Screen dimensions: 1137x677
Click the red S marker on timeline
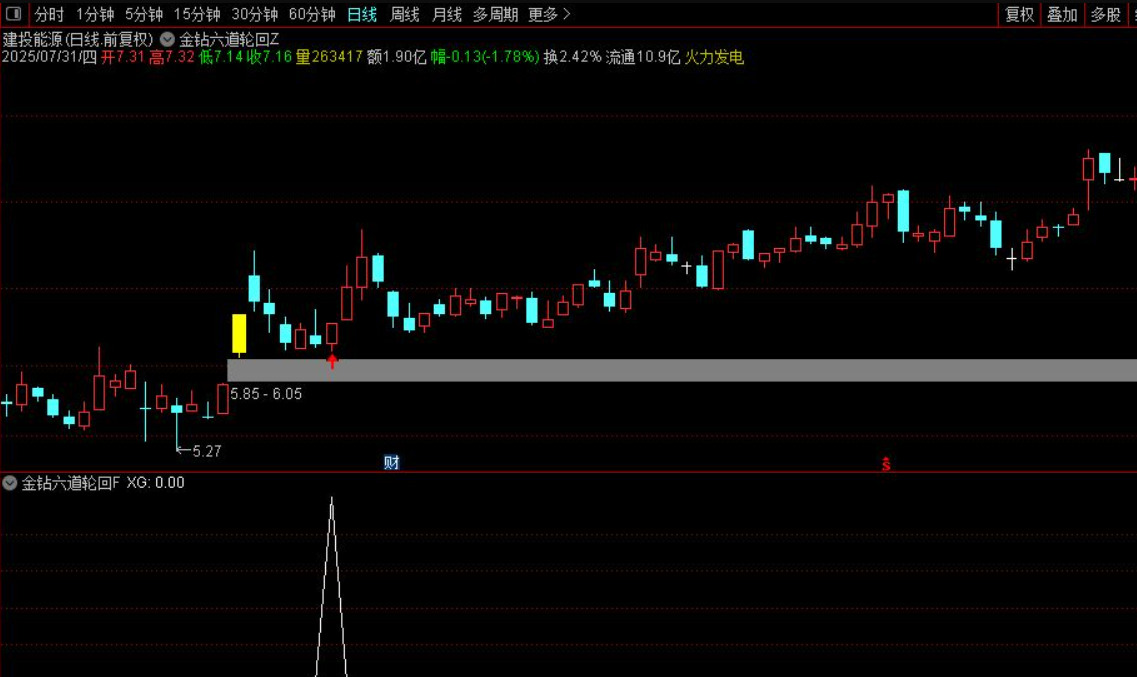[x=886, y=463]
